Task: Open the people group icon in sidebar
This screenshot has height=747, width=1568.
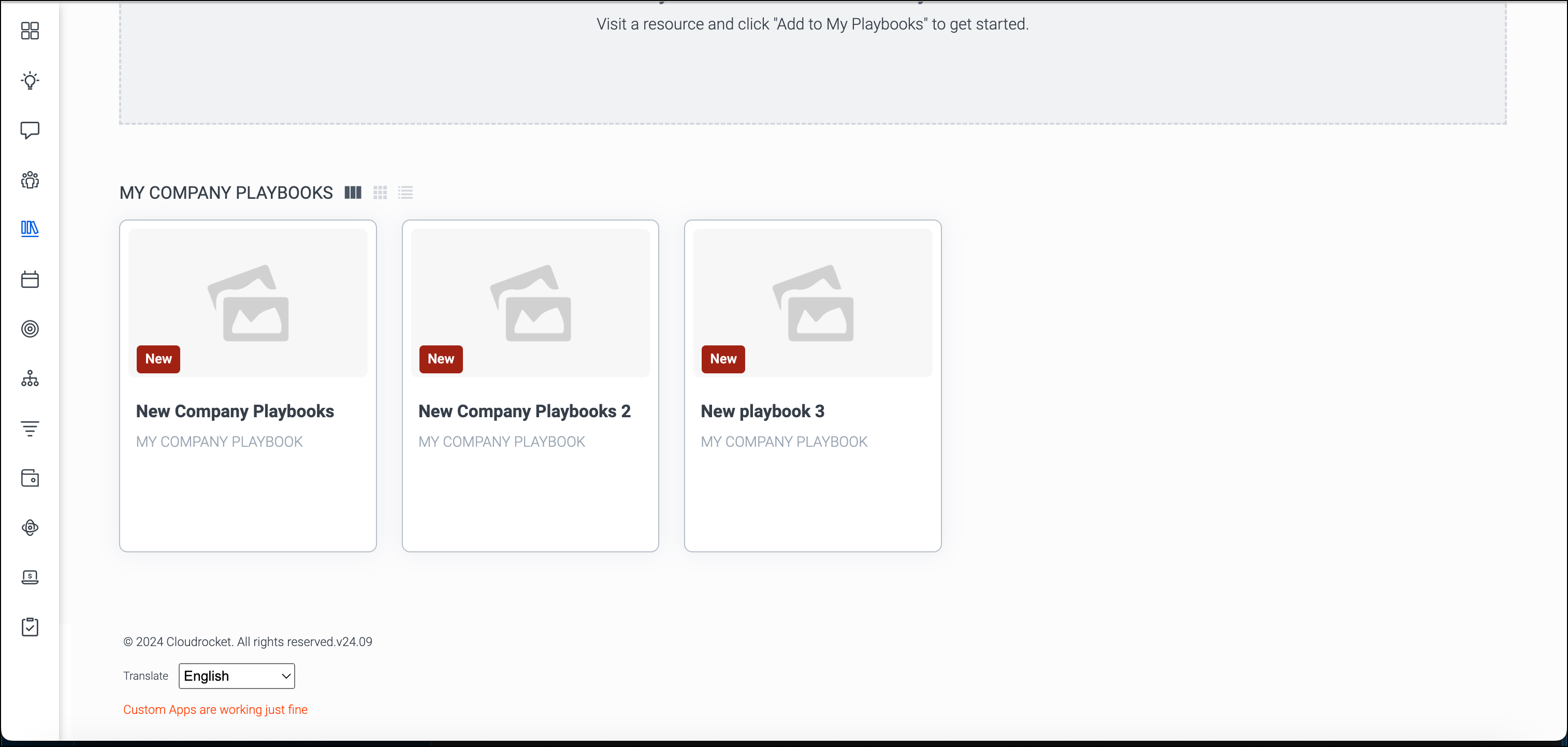Action: pyautogui.click(x=30, y=180)
